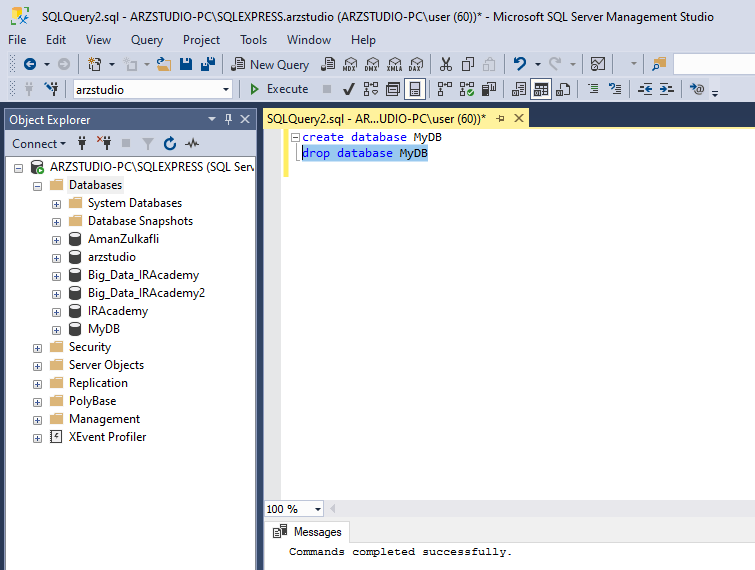The image size is (755, 570).
Task: Select the Big_Data_IRAcademy2 database
Action: tap(146, 293)
